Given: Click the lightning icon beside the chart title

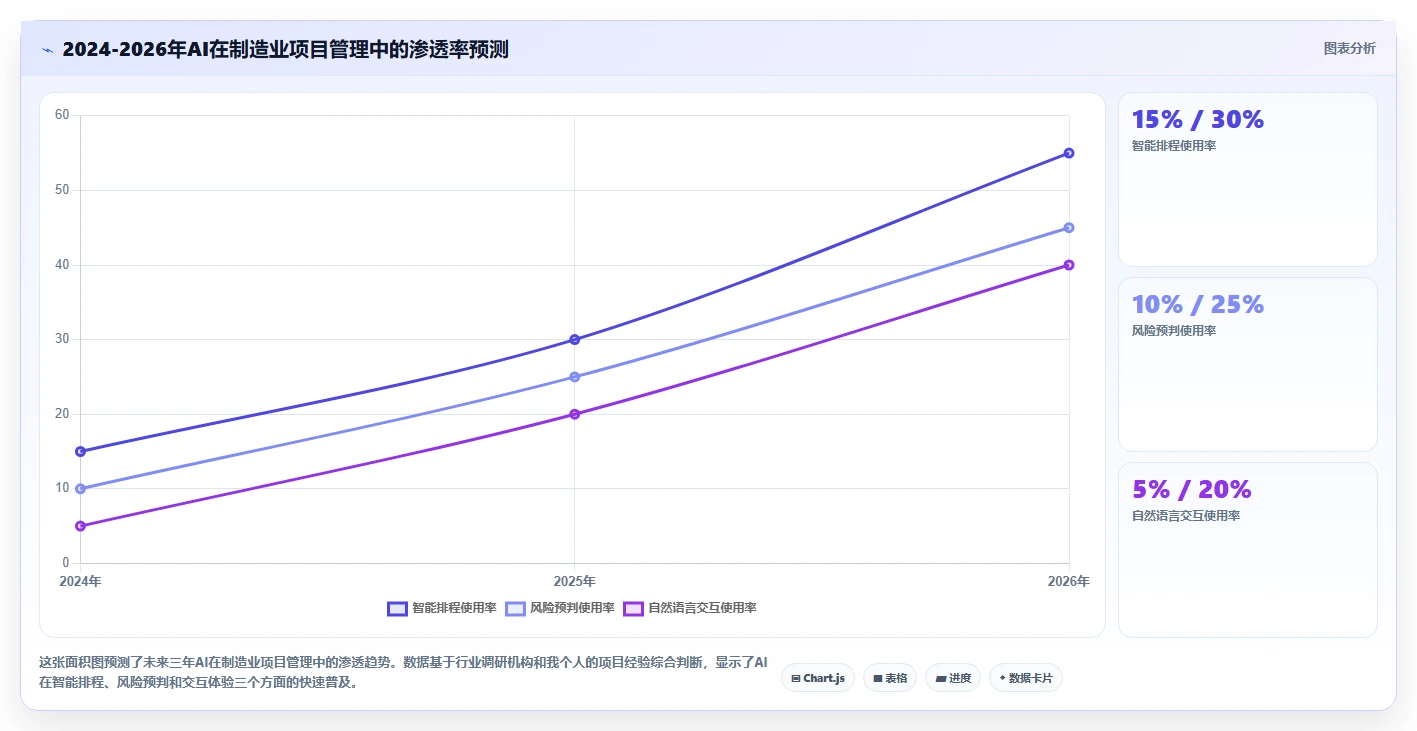Looking at the screenshot, I should (x=47, y=49).
